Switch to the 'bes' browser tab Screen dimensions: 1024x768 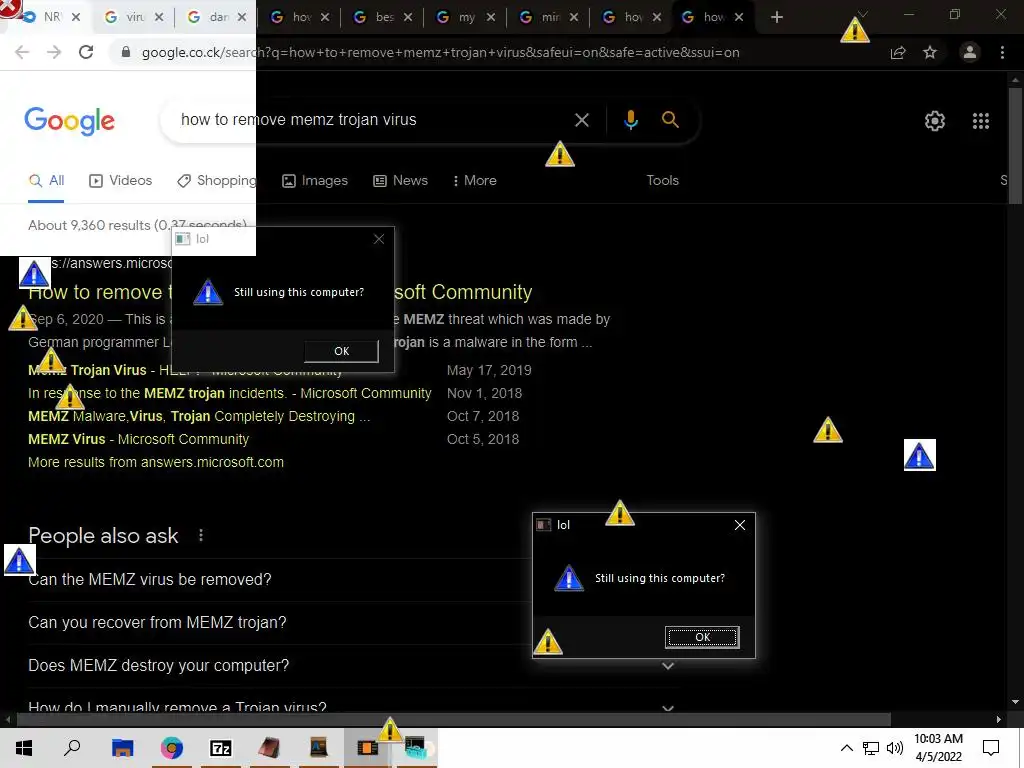tap(383, 17)
